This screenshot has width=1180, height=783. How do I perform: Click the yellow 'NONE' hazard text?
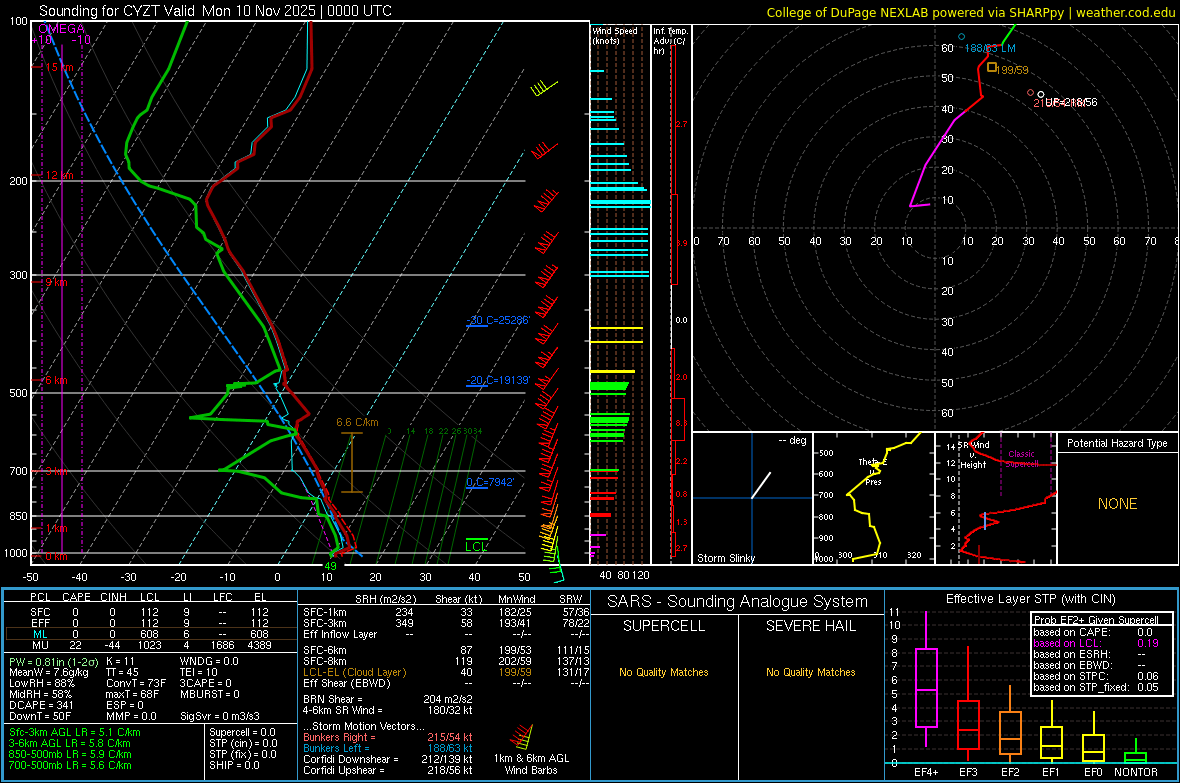coord(1117,504)
